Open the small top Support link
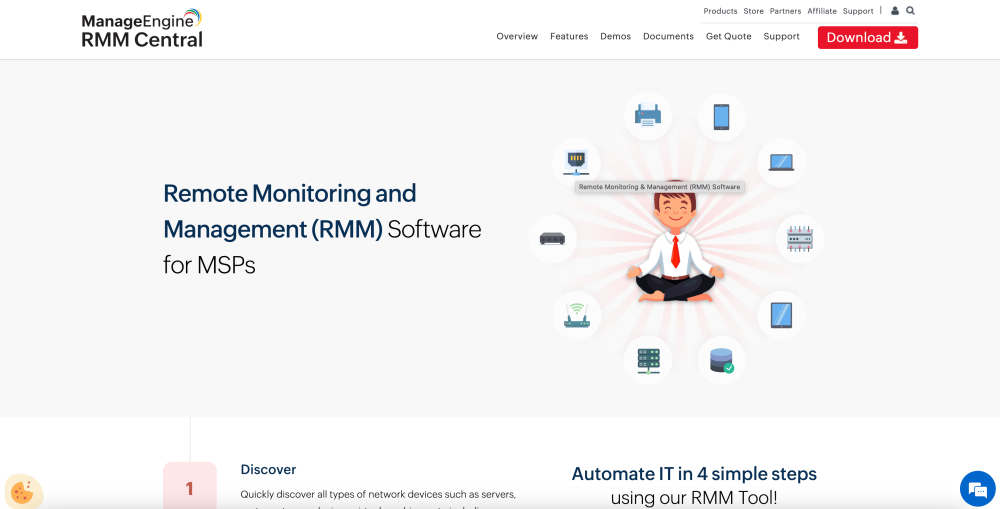 pyautogui.click(x=858, y=11)
